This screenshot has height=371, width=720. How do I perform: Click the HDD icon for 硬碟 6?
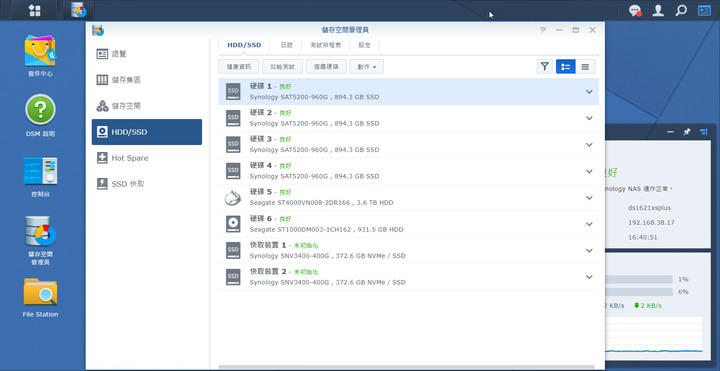[233, 224]
